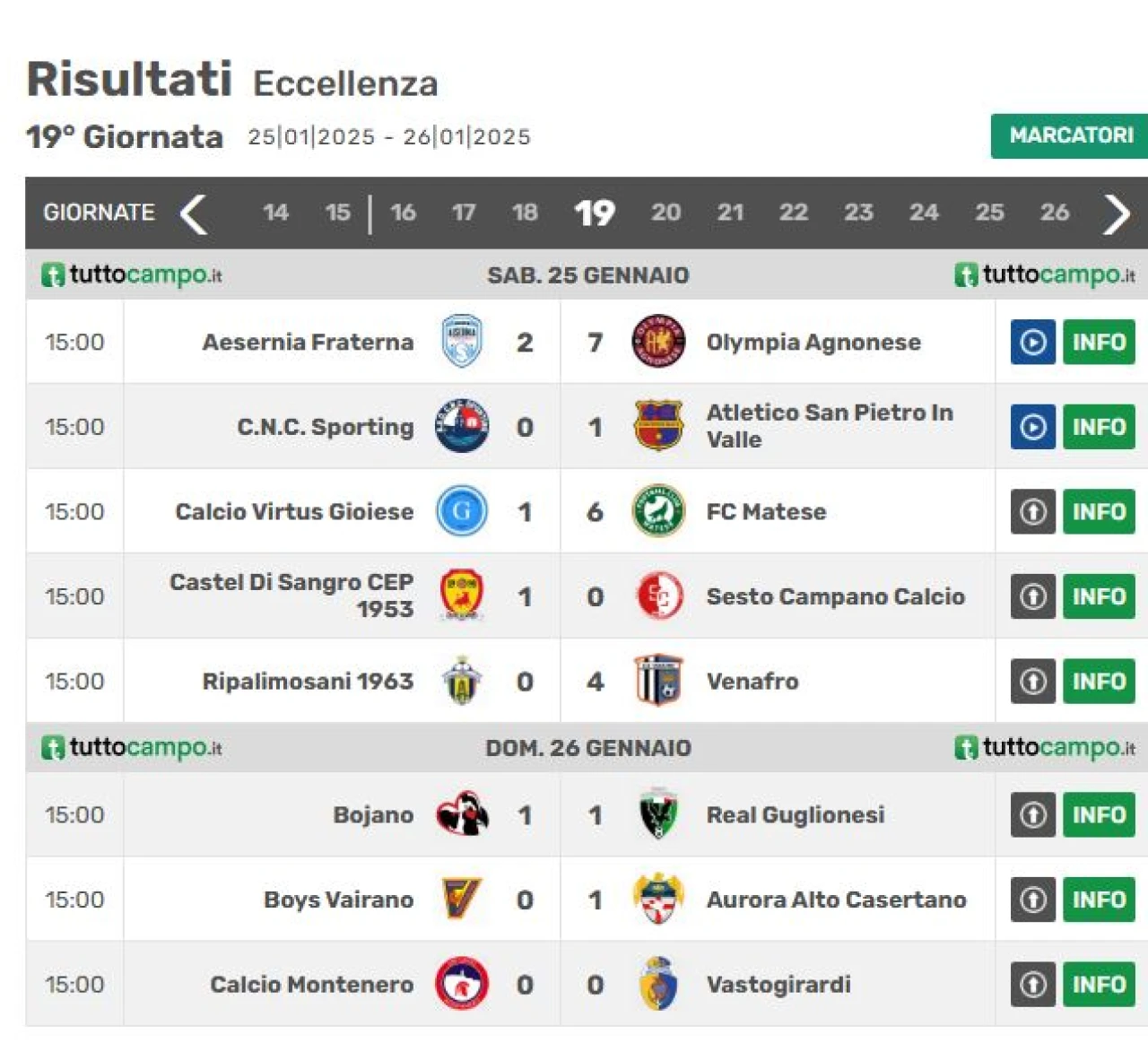Screen dimensions: 1148x1043
Task: Play video for C.N.C. Sporting match
Action: 1032,427
